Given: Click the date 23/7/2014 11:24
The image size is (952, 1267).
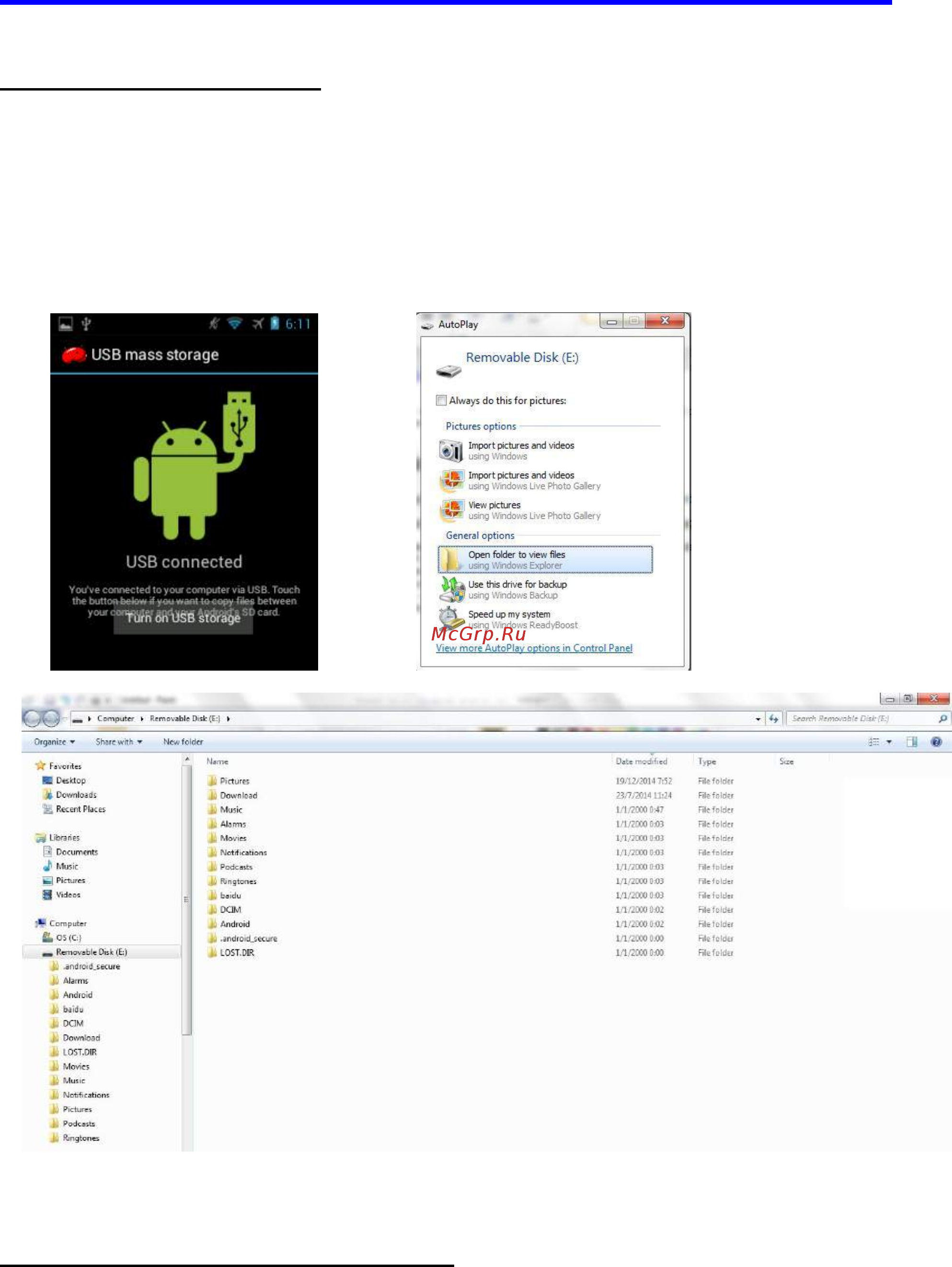Looking at the screenshot, I should [x=643, y=795].
